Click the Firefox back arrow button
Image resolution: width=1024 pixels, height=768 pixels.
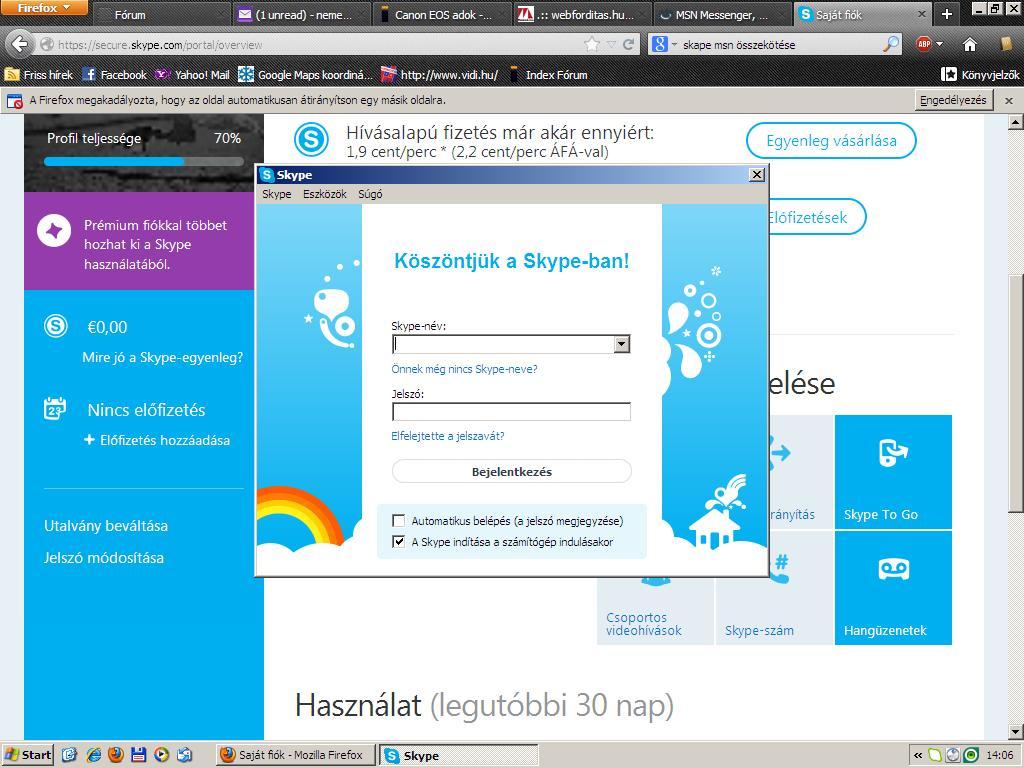click(x=20, y=44)
